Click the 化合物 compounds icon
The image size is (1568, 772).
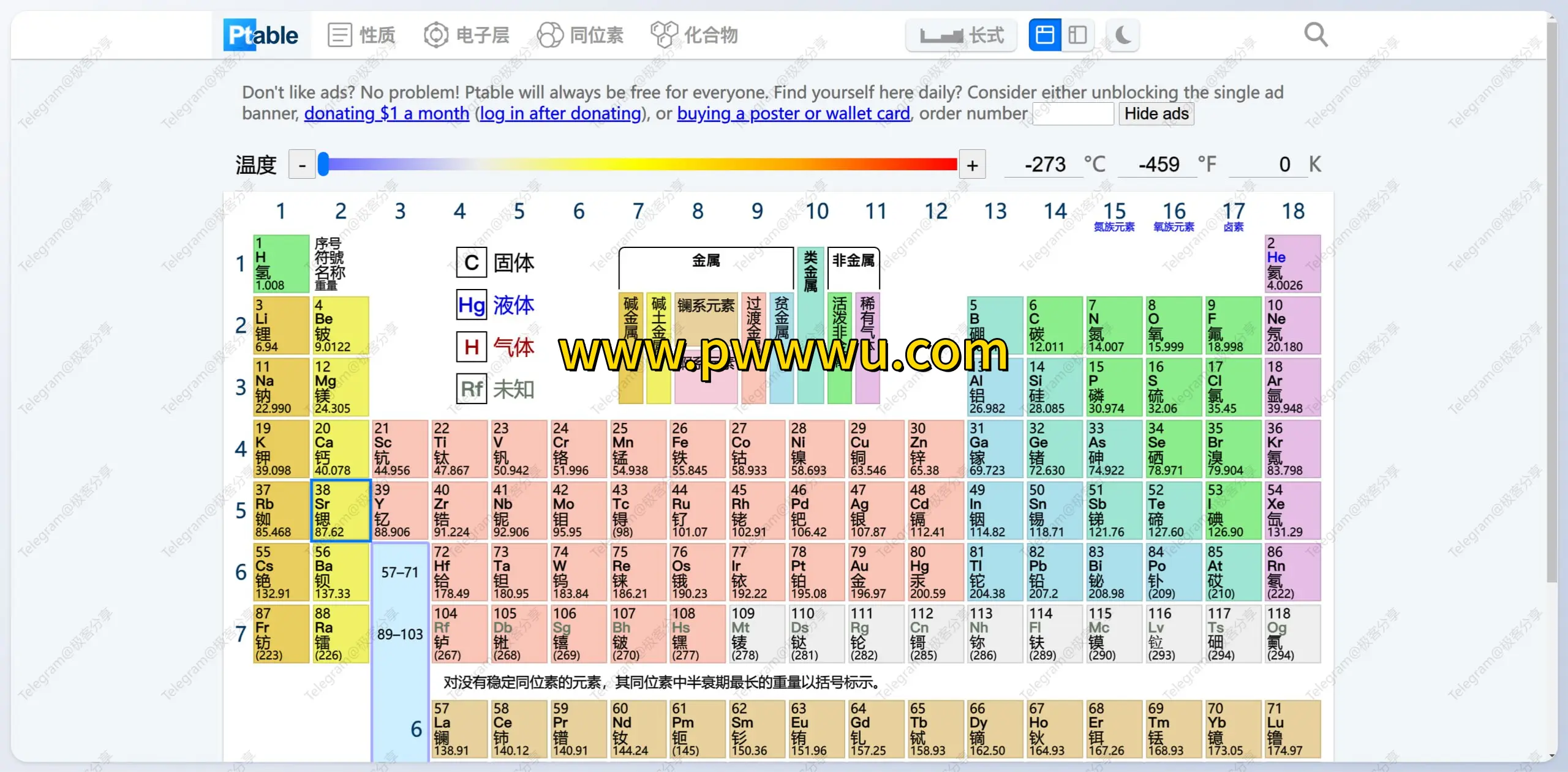pyautogui.click(x=664, y=36)
